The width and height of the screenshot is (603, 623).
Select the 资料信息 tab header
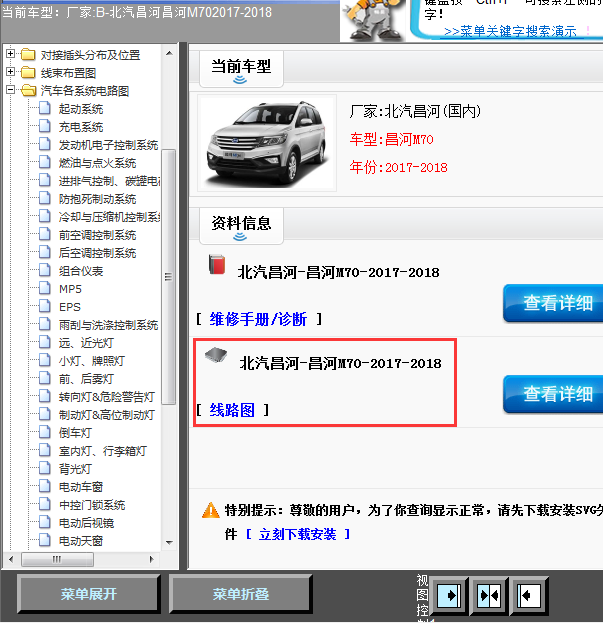(241, 225)
